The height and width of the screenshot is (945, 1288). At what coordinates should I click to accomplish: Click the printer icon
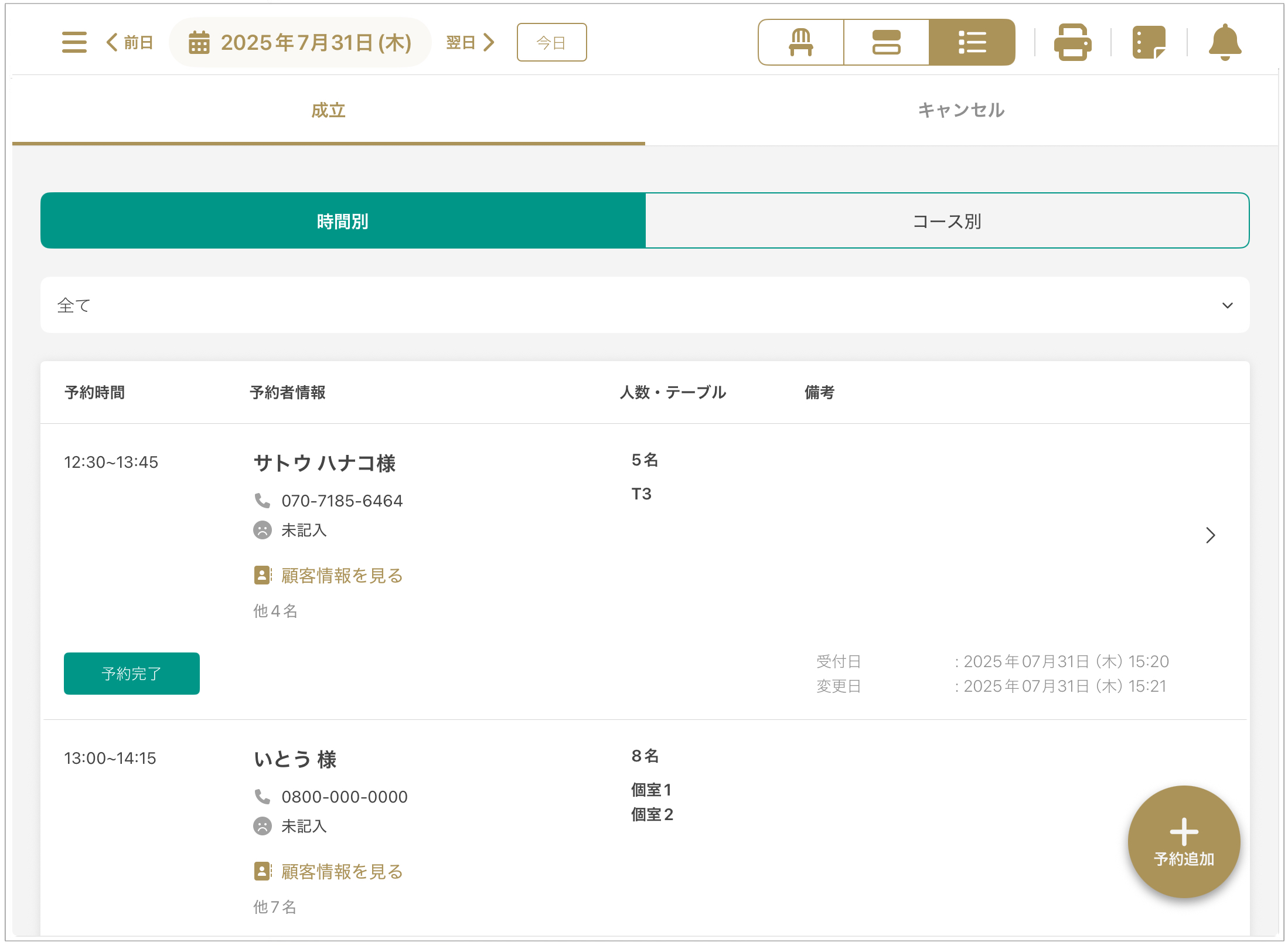1072,42
